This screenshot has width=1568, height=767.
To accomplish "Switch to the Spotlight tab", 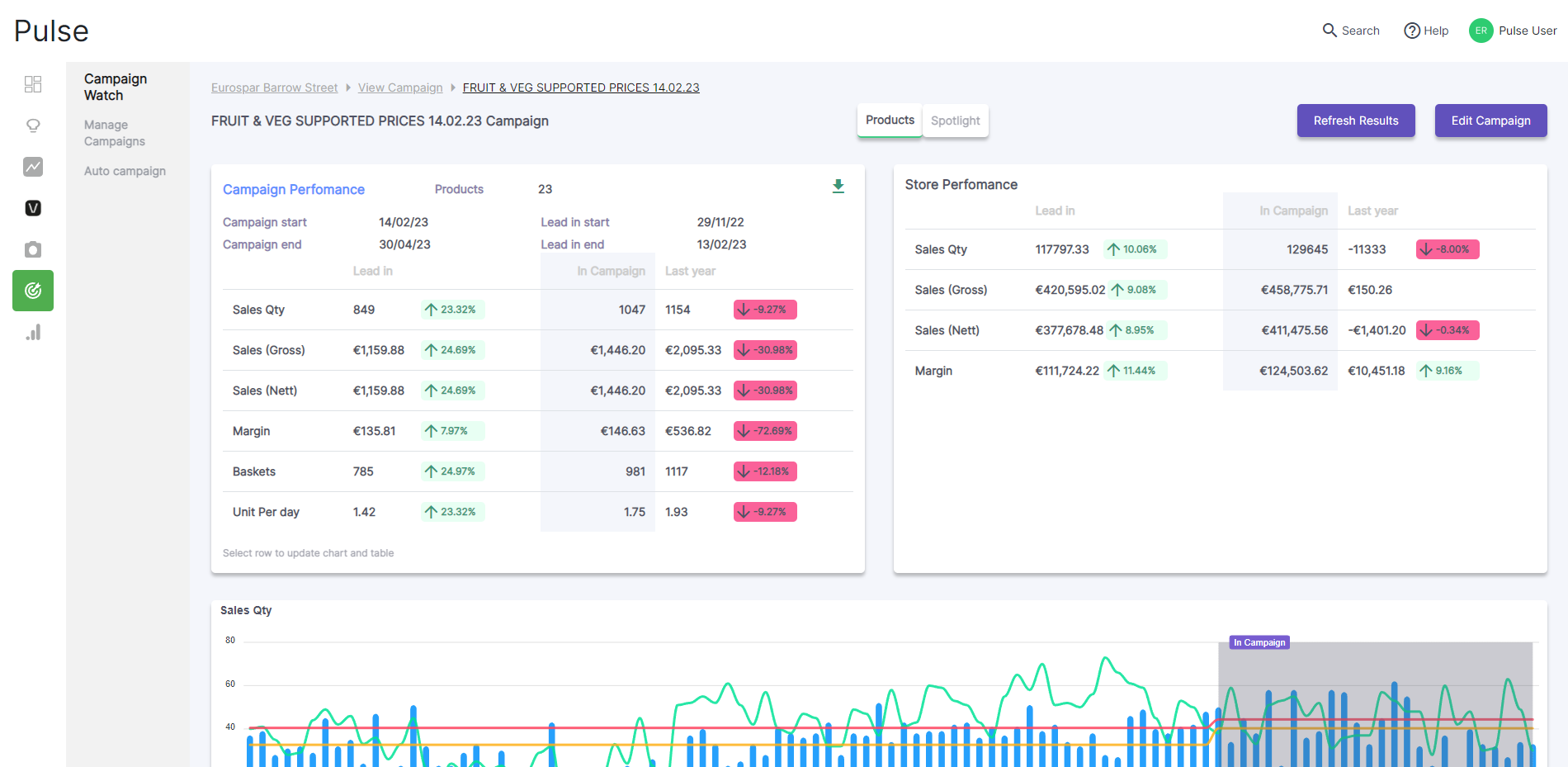I will [955, 121].
